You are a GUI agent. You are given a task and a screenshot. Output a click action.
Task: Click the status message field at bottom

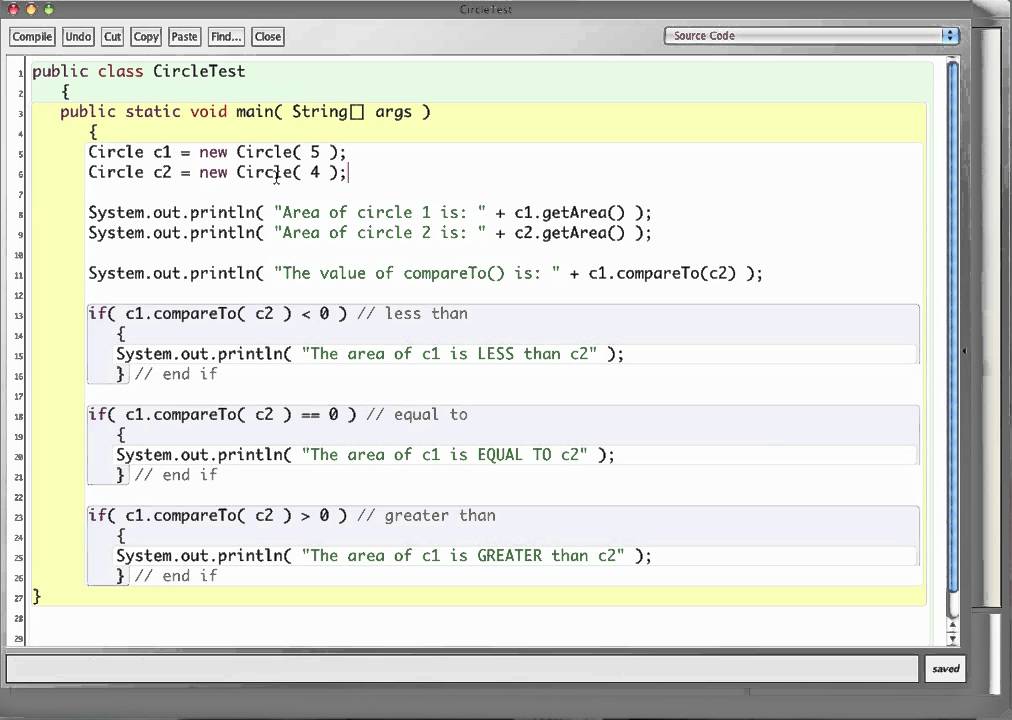[461, 669]
